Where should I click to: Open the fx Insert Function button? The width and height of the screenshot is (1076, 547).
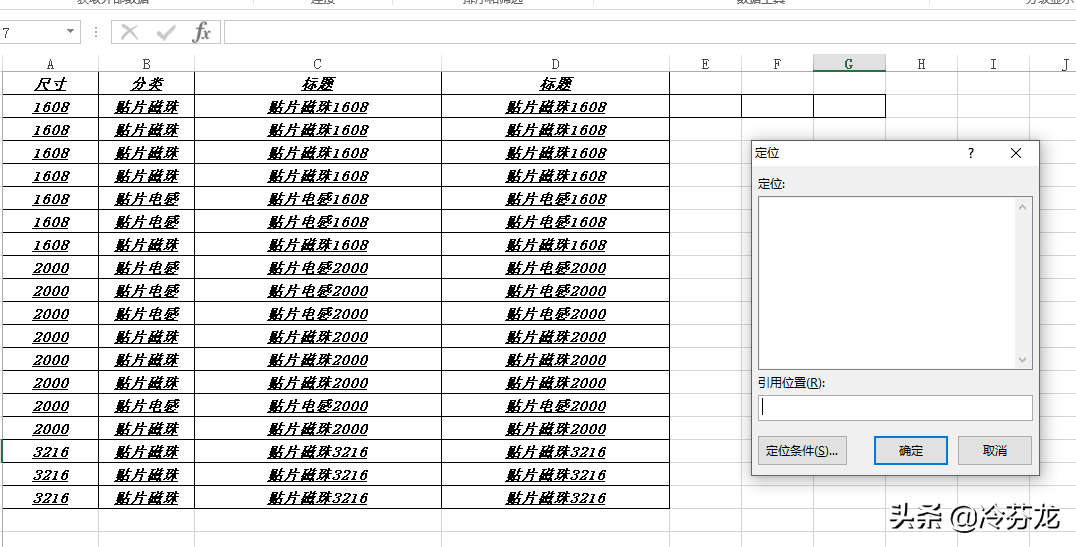tap(201, 32)
